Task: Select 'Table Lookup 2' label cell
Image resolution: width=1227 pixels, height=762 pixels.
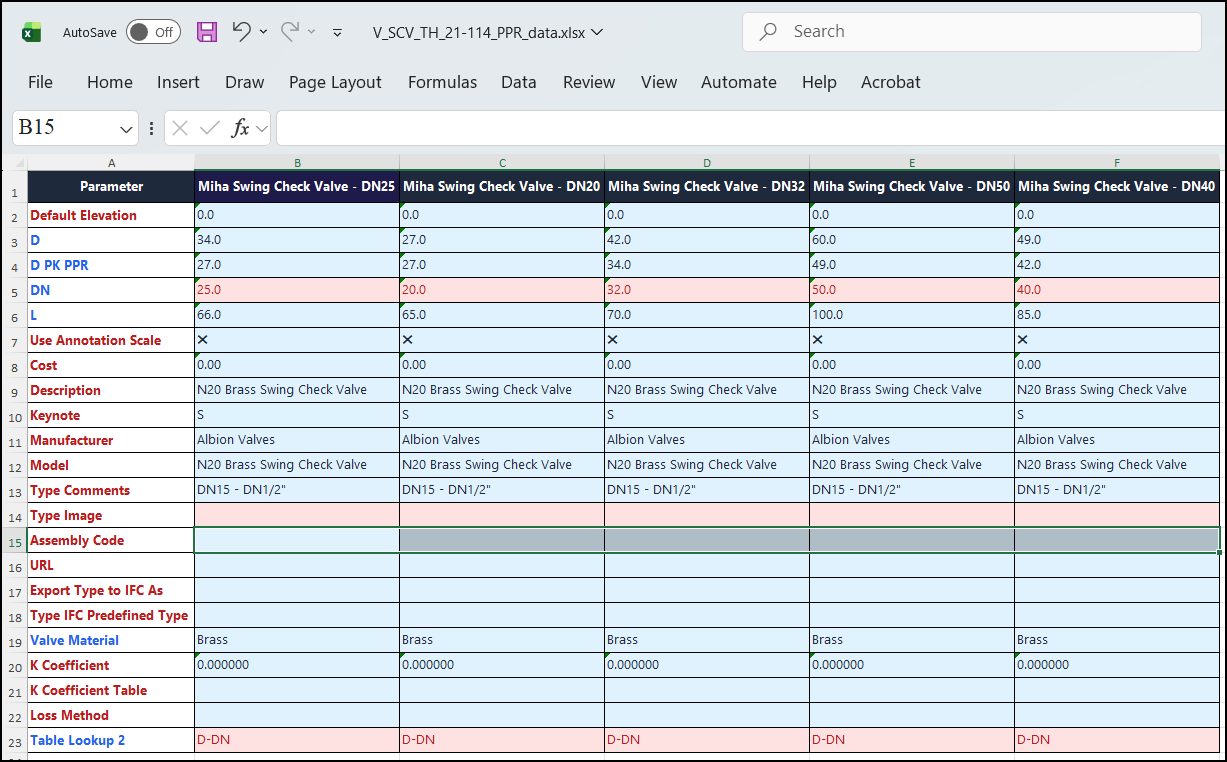Action: tap(111, 740)
